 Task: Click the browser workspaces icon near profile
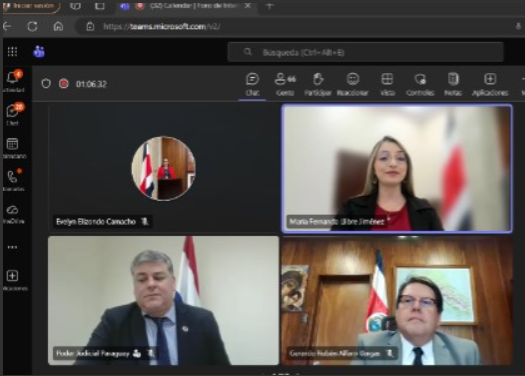(x=75, y=6)
